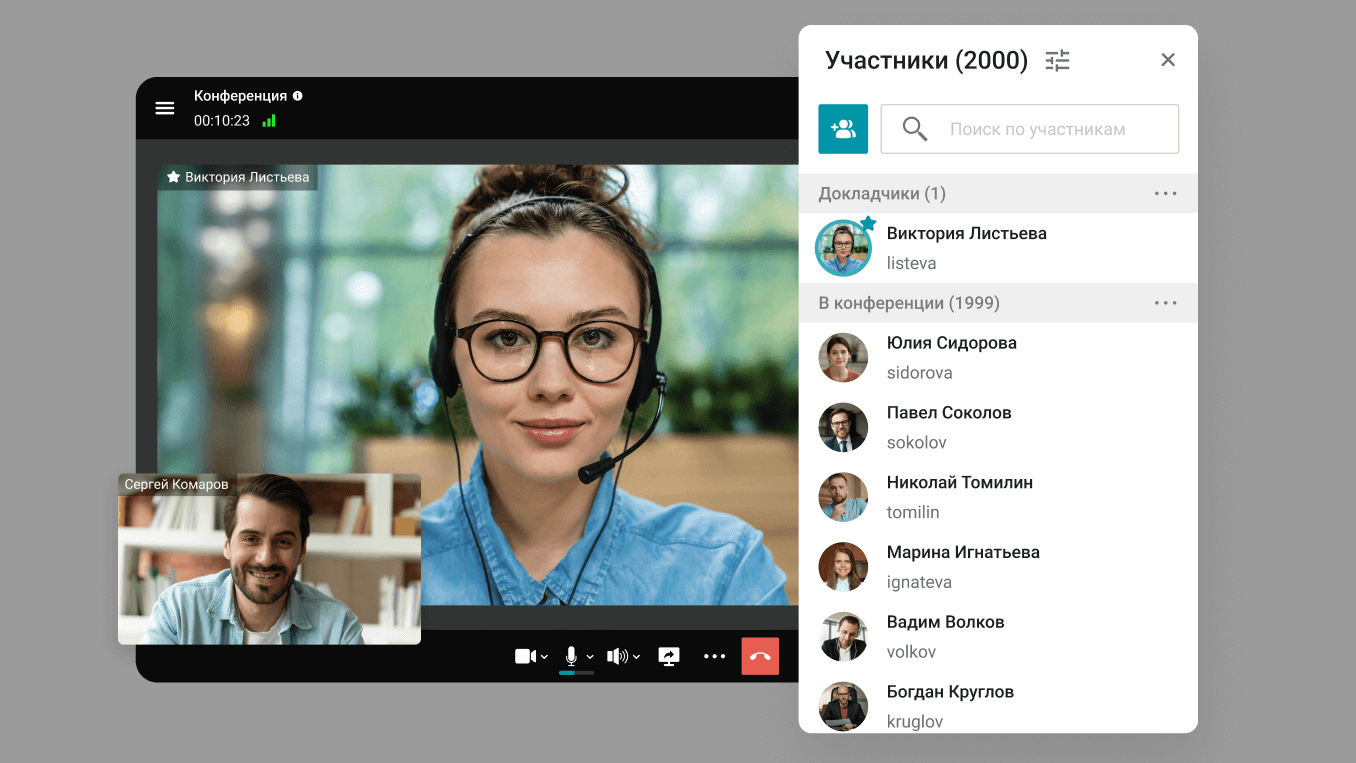Start screen sharing from the bottom toolbar

(x=669, y=656)
